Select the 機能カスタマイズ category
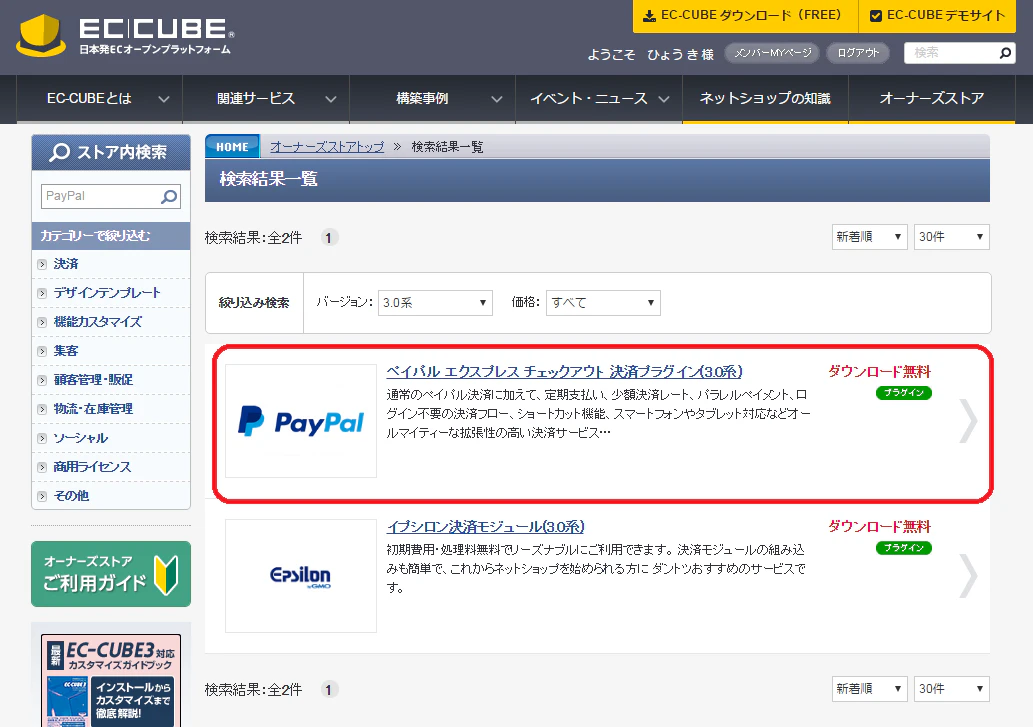The image size is (1033, 727). click(x=98, y=322)
